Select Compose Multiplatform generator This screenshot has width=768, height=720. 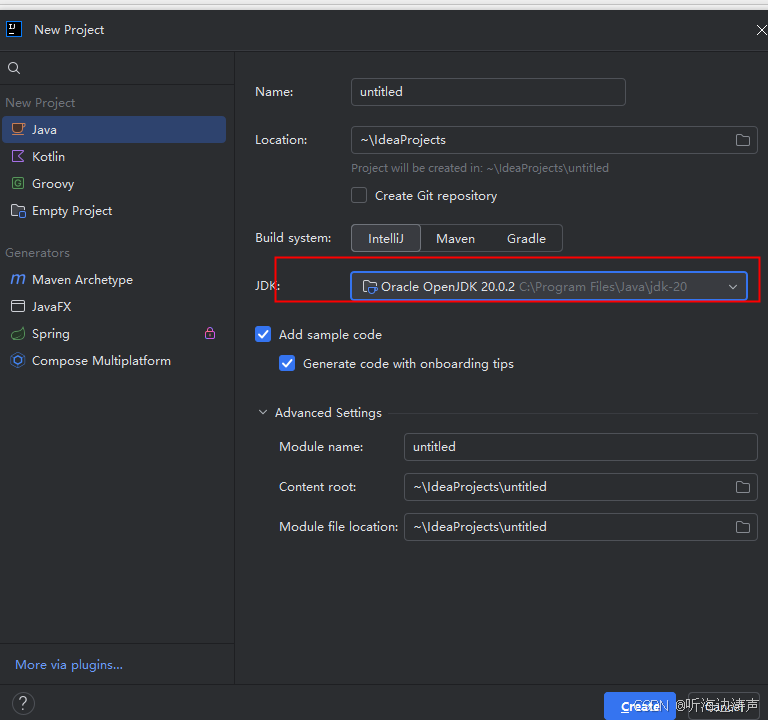coord(114,361)
